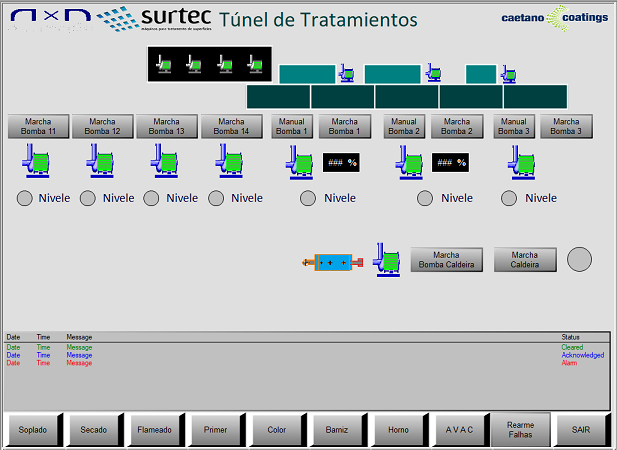The width and height of the screenshot is (617, 450).
Task: Start pump with Marcha Bomba 2 button
Action: [x=457, y=126]
